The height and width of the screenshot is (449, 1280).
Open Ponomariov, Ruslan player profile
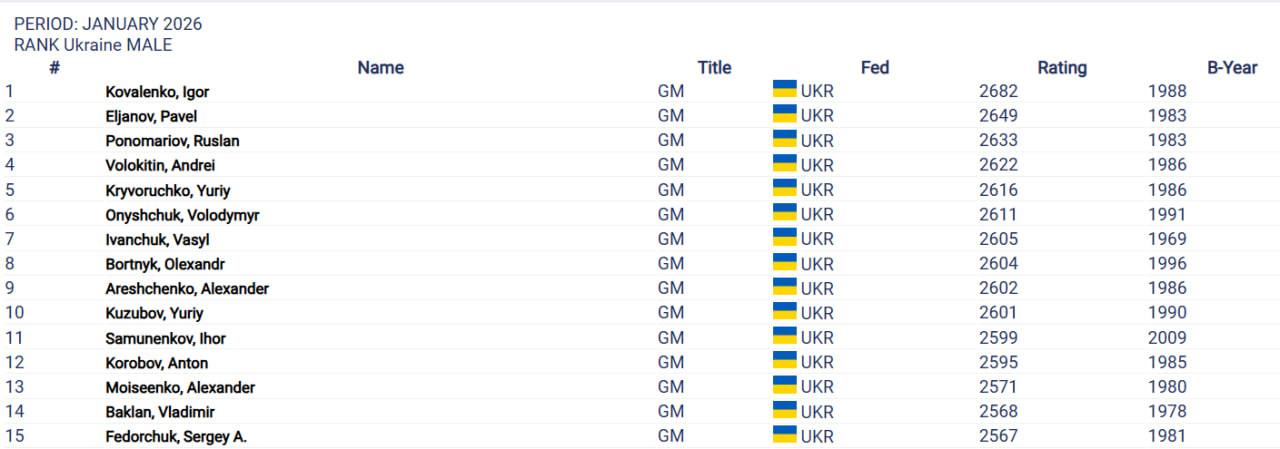[172, 141]
